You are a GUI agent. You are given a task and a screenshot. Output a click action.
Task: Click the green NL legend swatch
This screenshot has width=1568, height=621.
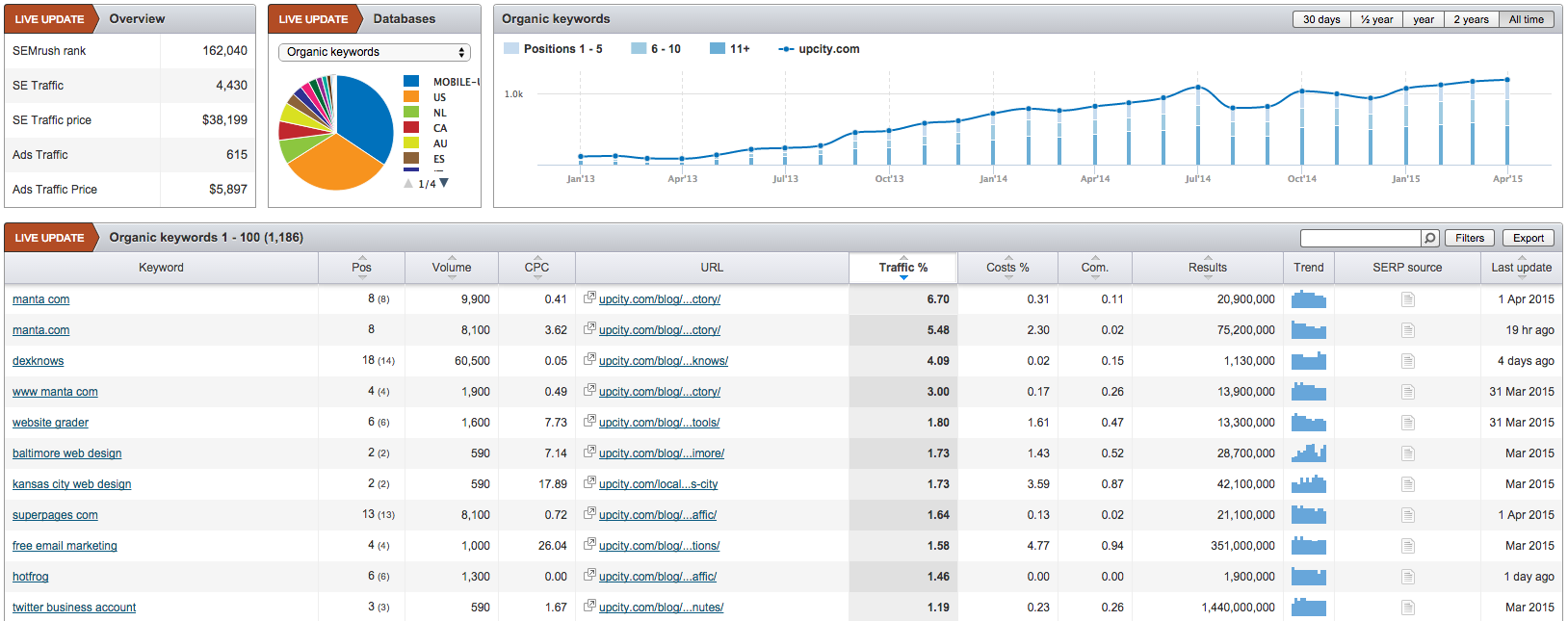coord(411,113)
